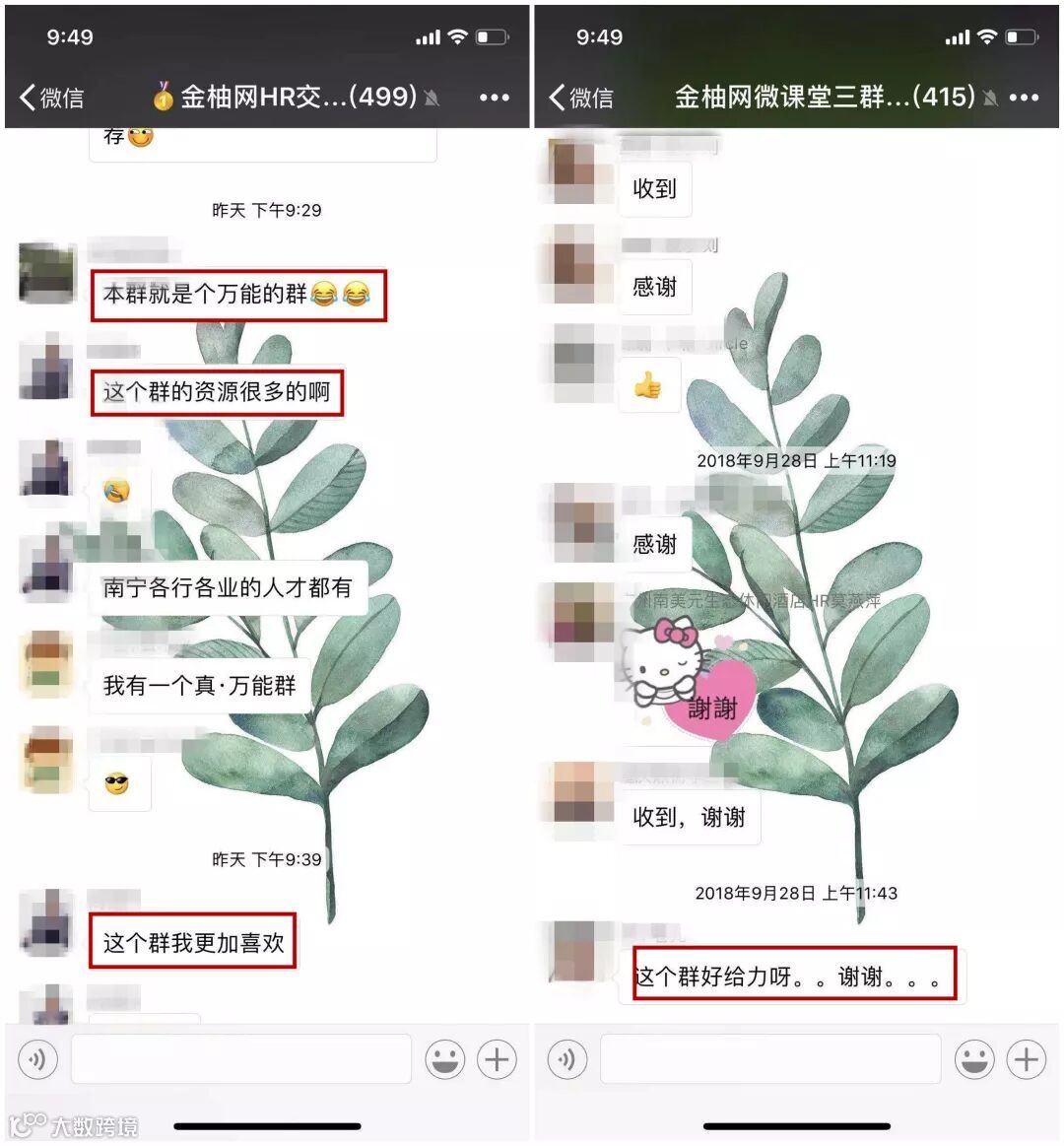
Task: Tap the thumbs-up emoji message bubble
Action: click(x=648, y=385)
